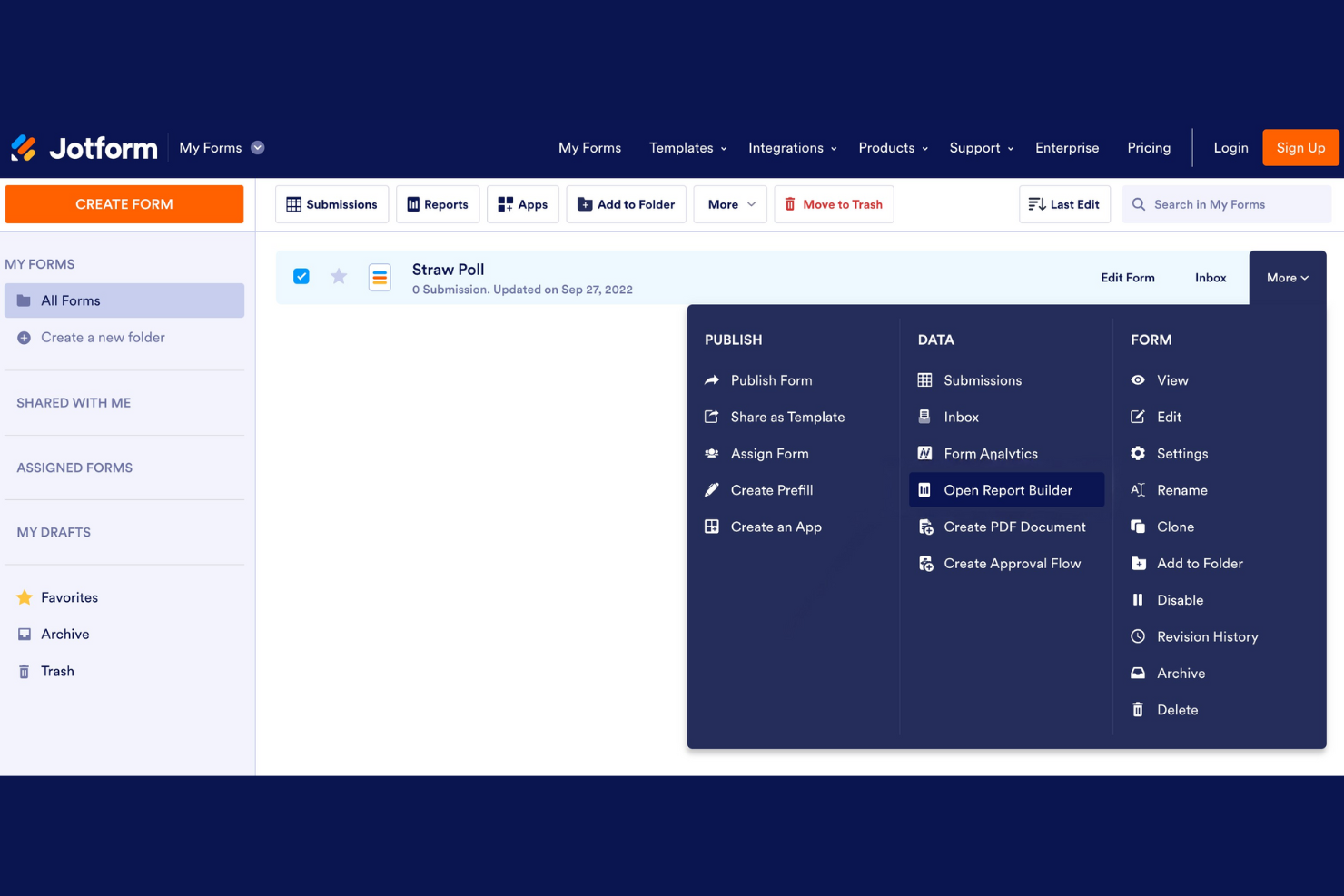Click the Assign Form people icon
This screenshot has width=1344, height=896.
tap(712, 453)
